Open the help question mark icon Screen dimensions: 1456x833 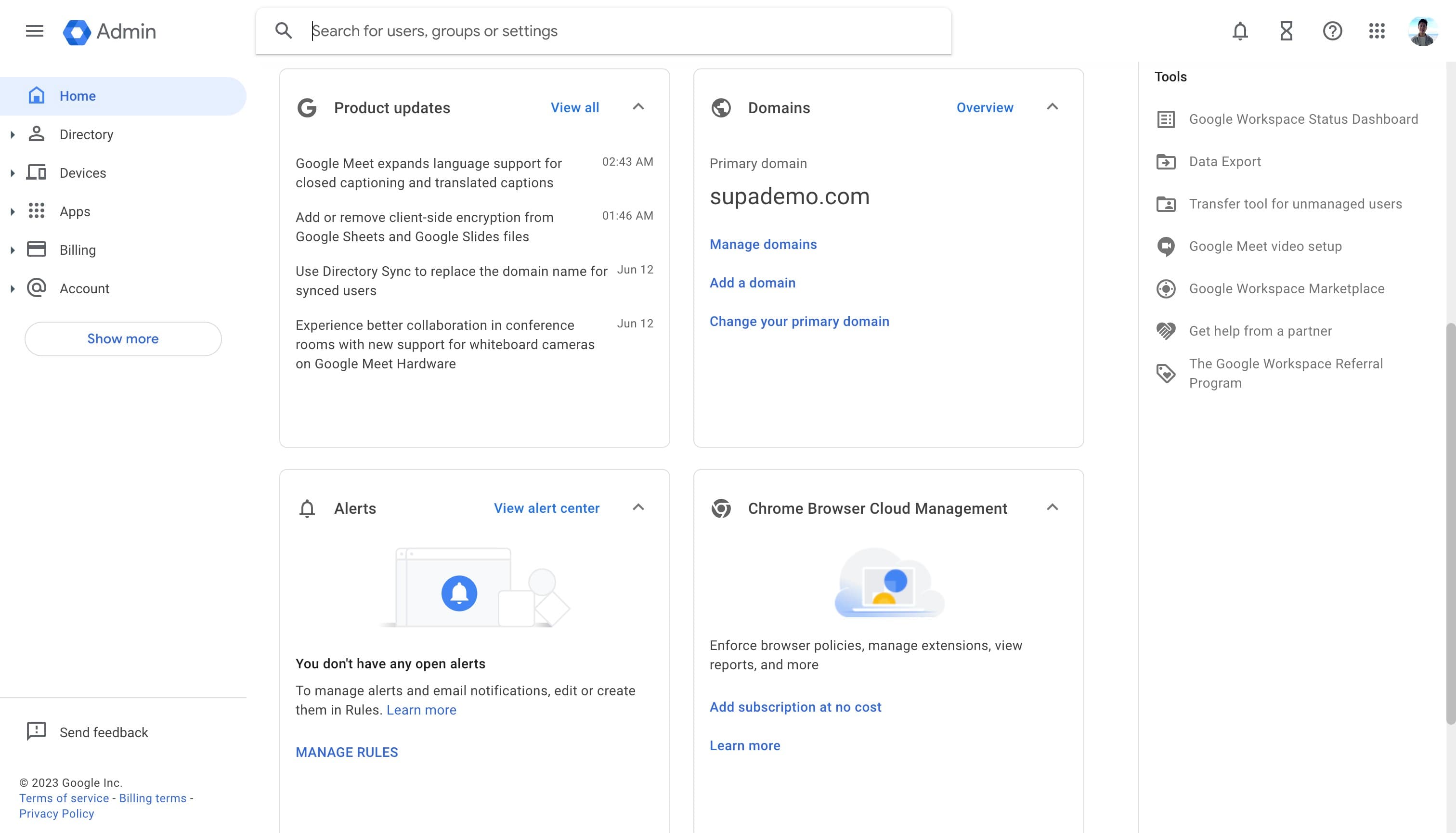(x=1332, y=31)
